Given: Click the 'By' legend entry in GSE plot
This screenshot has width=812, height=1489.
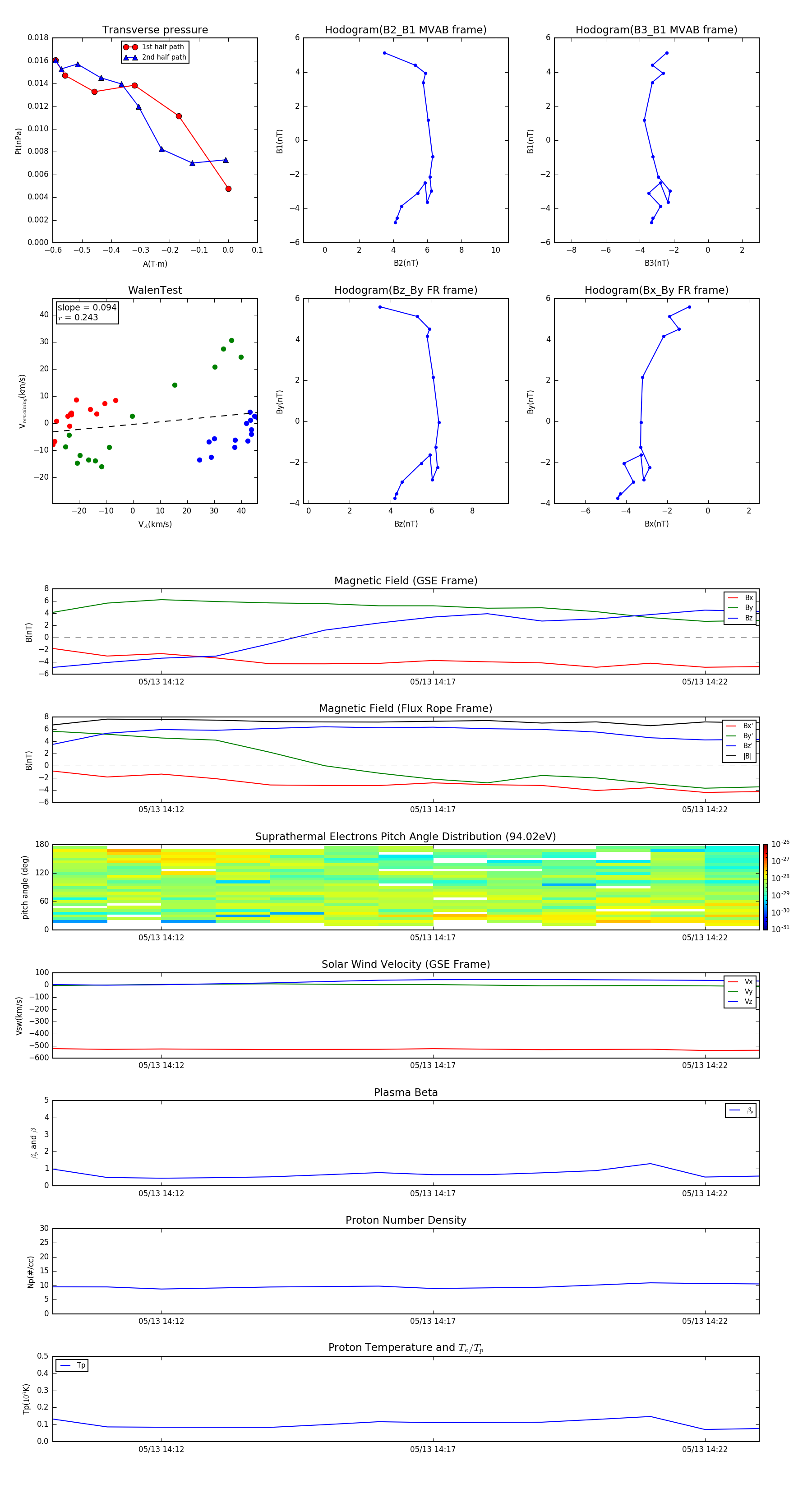Looking at the screenshot, I should point(740,607).
